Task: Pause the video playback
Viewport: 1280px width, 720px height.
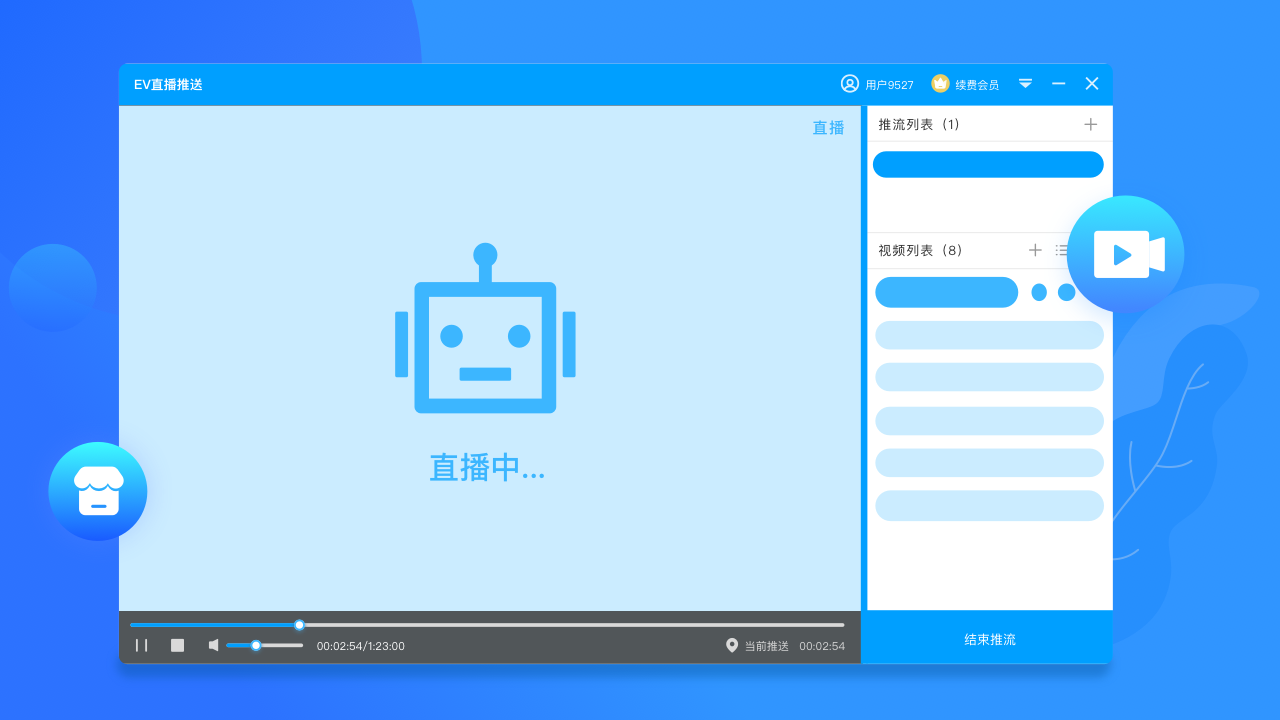Action: tap(141, 645)
